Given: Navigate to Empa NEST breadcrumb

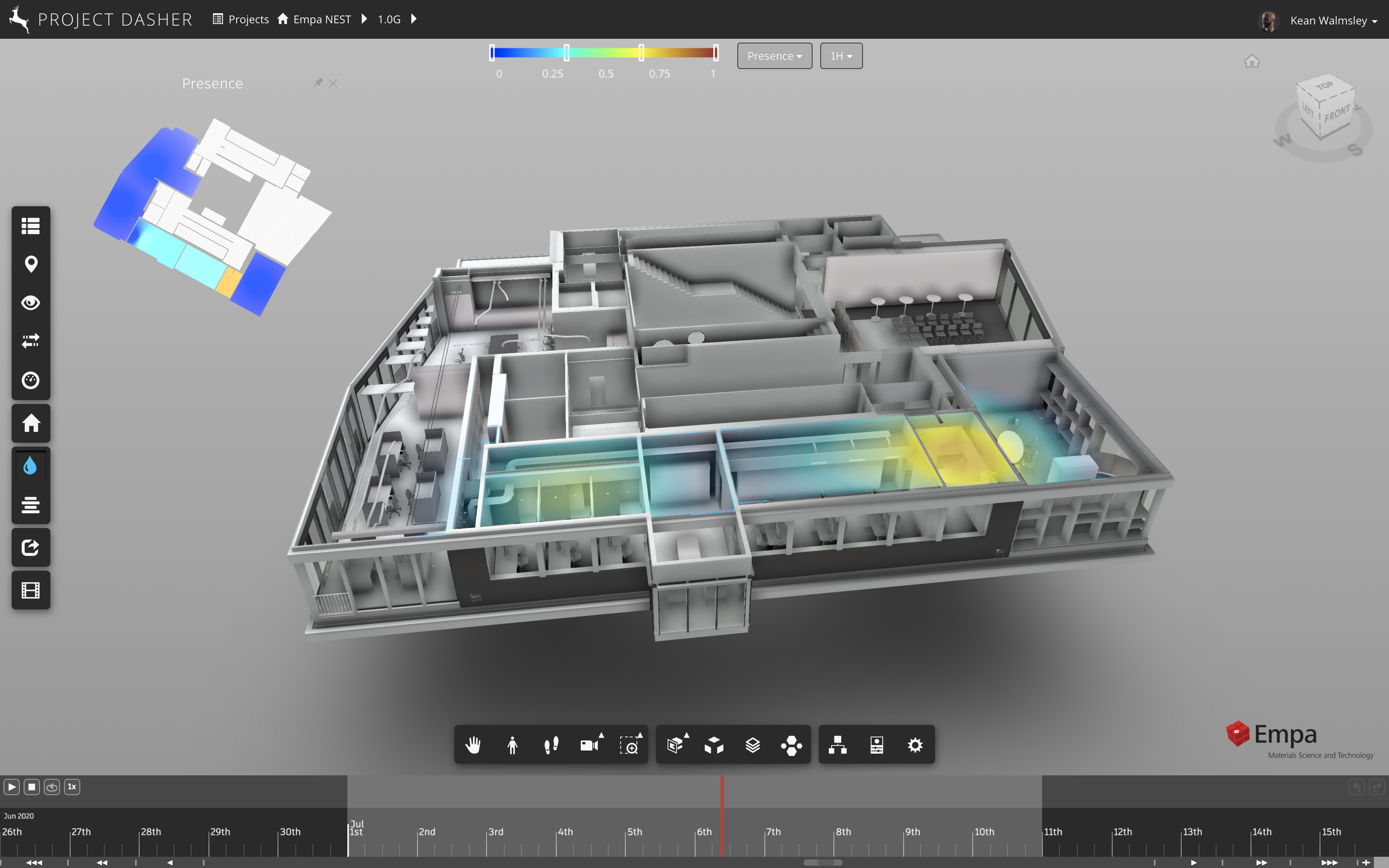Looking at the screenshot, I should 321,19.
